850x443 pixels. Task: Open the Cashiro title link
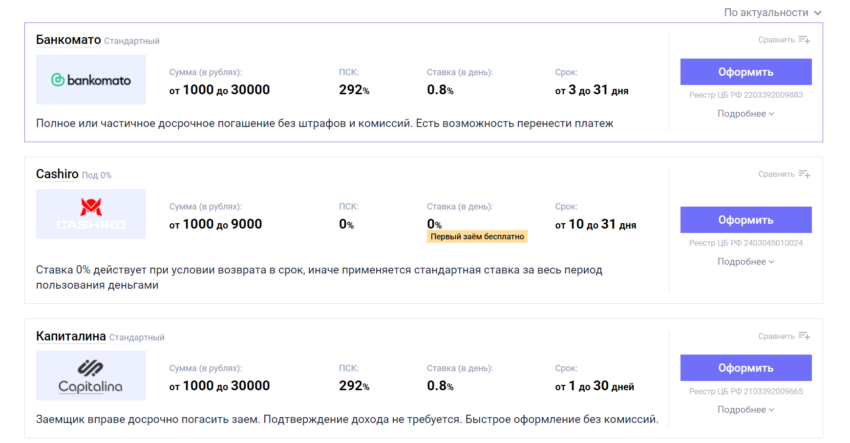[x=57, y=174]
